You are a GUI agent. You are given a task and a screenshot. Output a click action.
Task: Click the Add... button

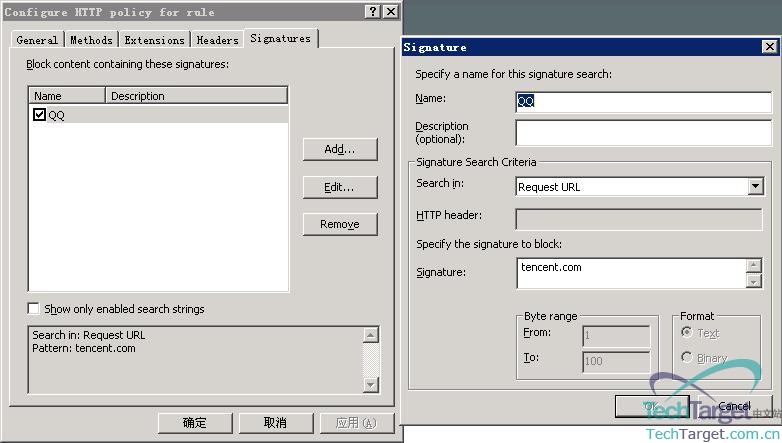[340, 149]
